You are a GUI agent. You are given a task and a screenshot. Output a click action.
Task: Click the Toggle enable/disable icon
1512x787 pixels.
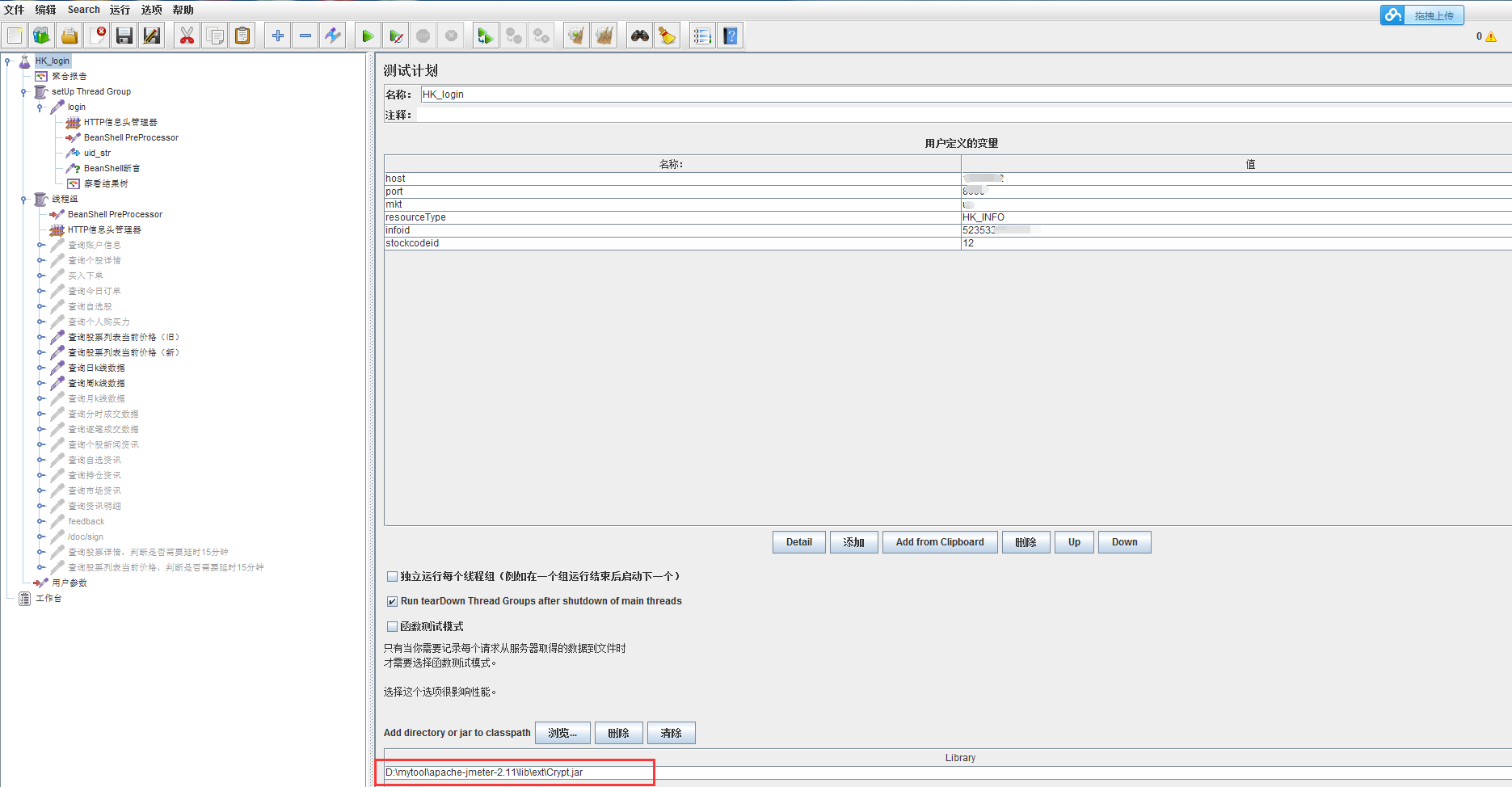point(333,36)
